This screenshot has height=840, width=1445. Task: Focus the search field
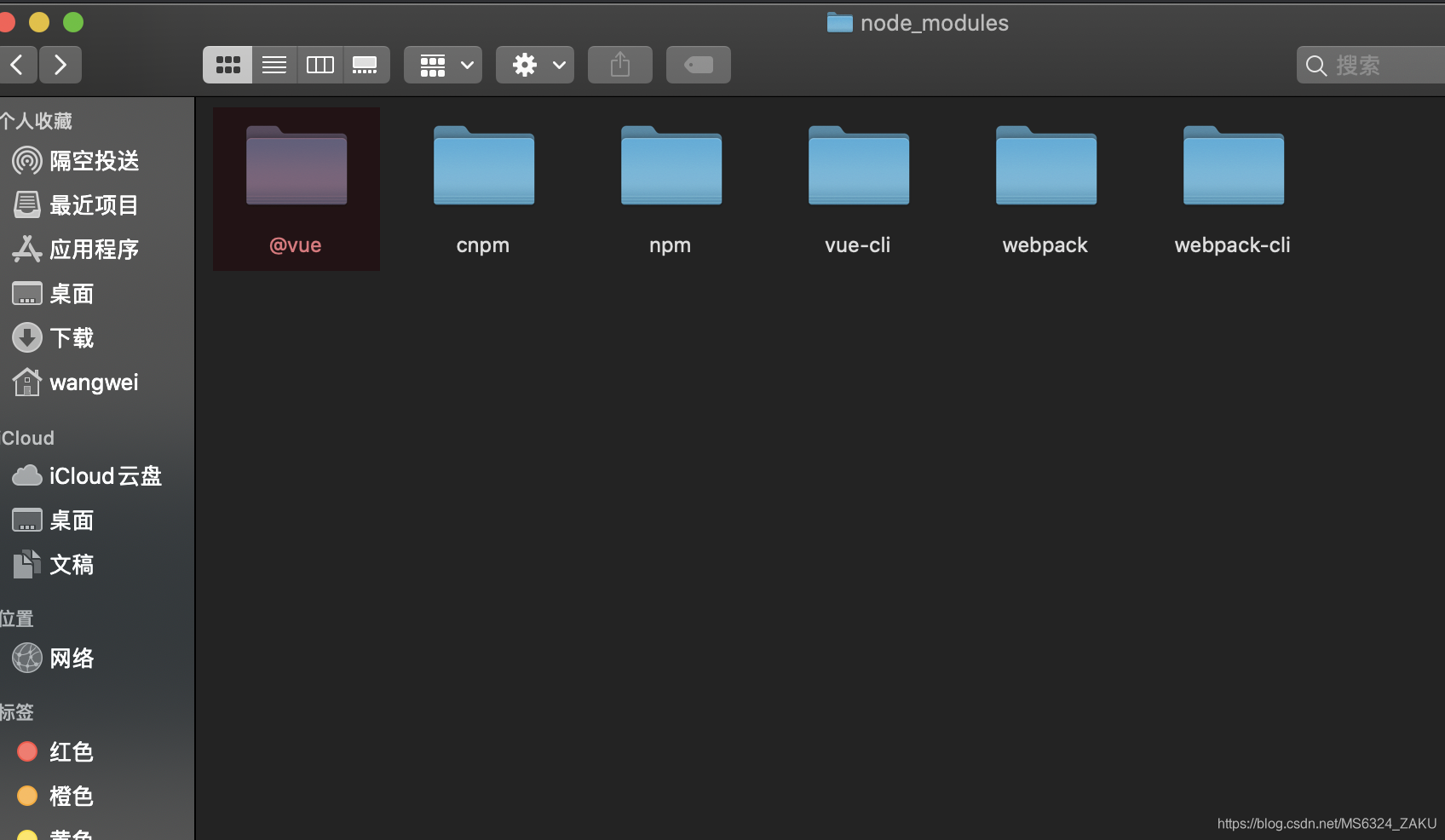(x=1371, y=65)
